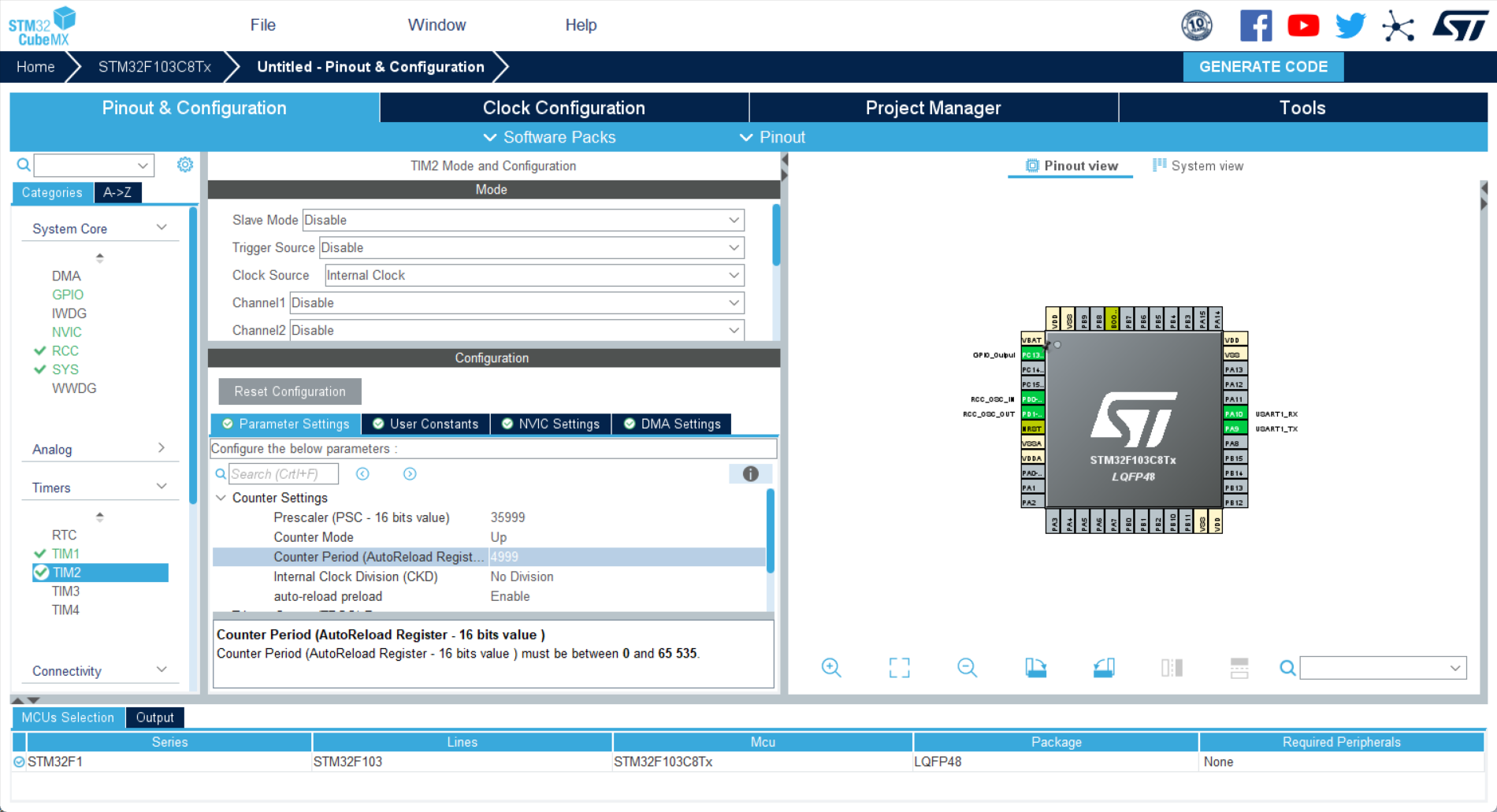This screenshot has width=1497, height=812.
Task: Click the horizontal split layout icon
Action: (1239, 668)
